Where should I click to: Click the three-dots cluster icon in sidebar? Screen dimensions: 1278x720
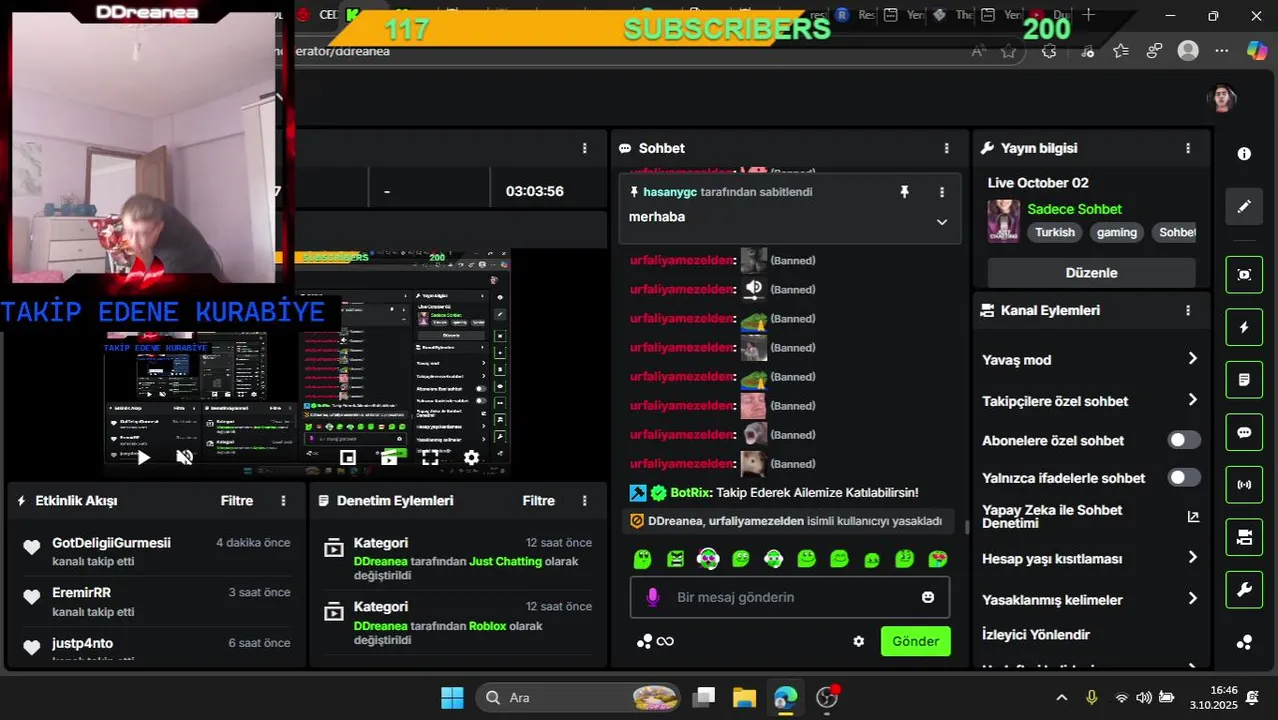1244,642
